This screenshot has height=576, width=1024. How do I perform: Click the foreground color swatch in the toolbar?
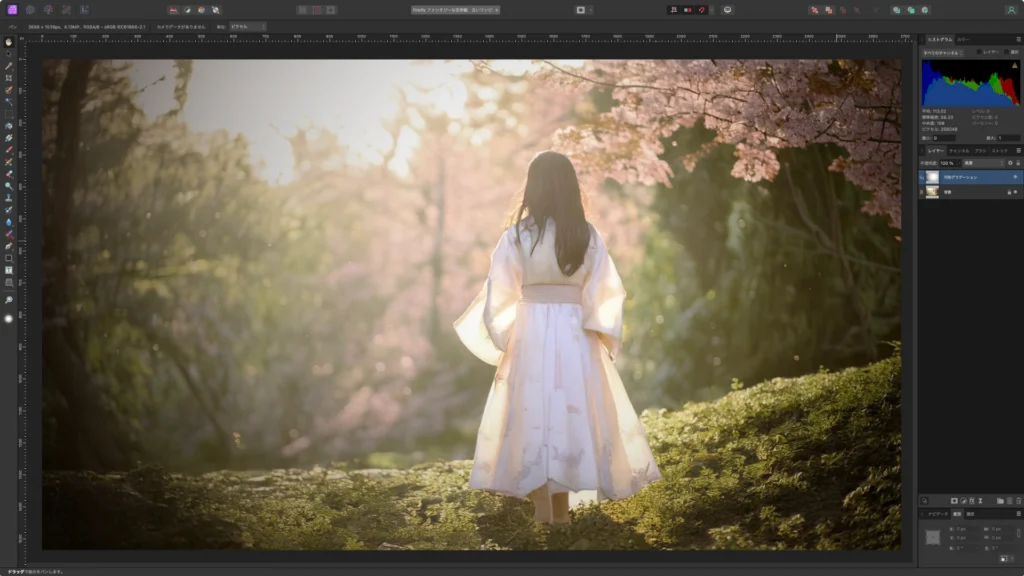pos(9,318)
